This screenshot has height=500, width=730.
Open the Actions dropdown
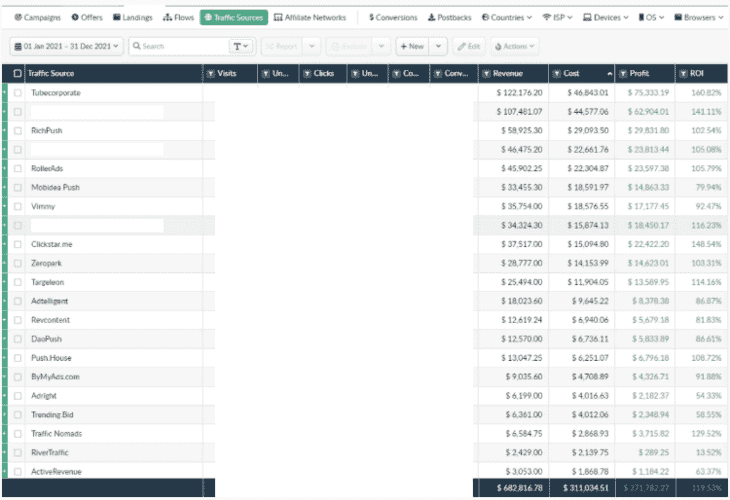(x=514, y=46)
